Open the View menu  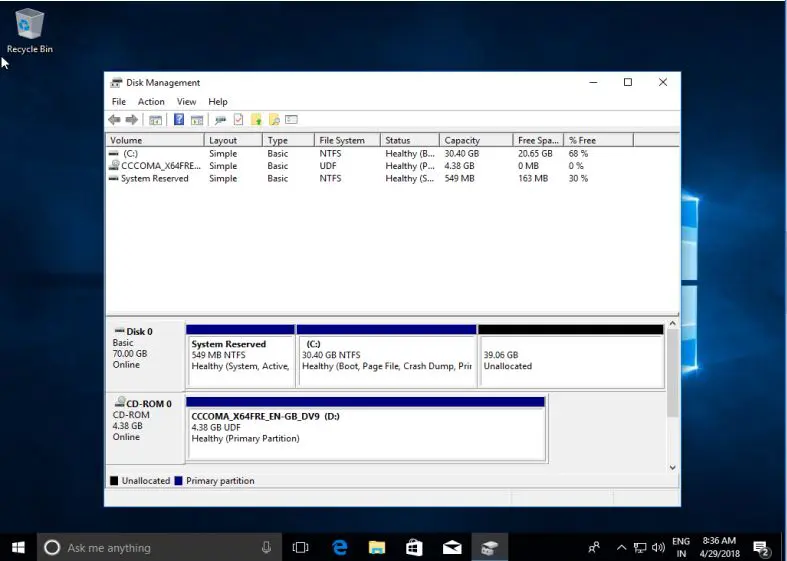tap(186, 102)
